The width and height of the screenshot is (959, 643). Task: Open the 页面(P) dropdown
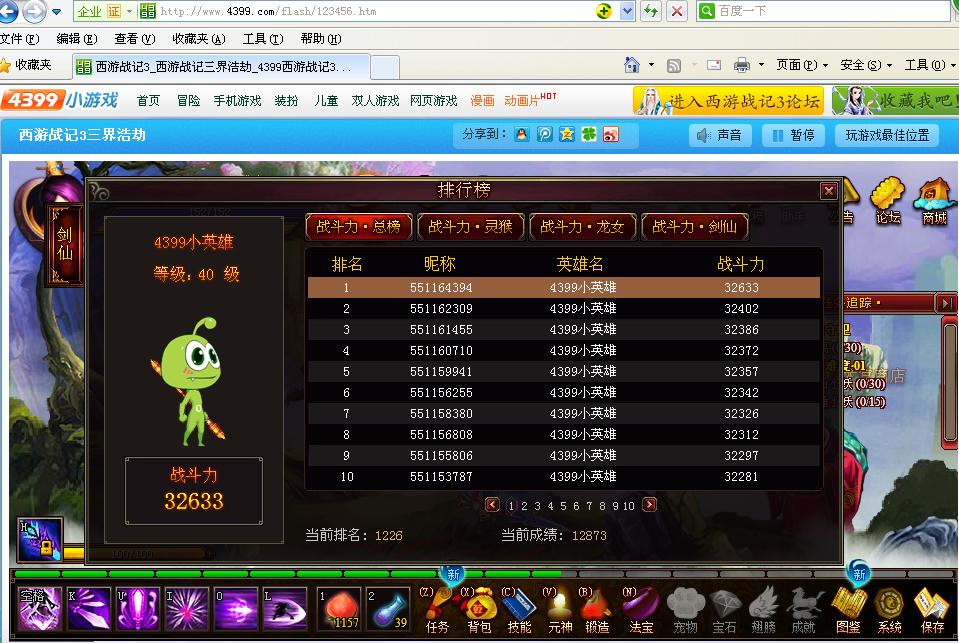click(802, 65)
